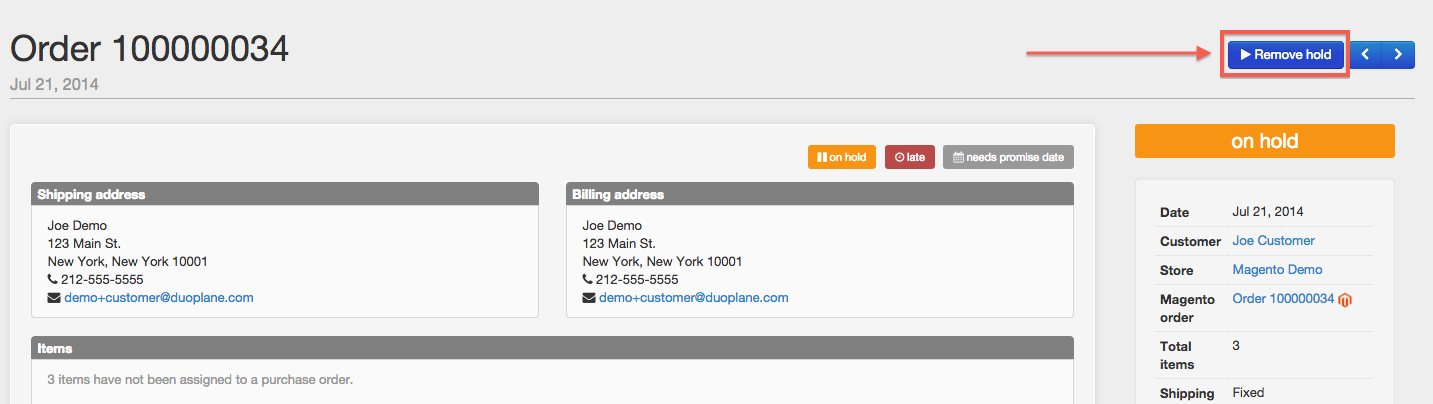Click the Billing address panel header
This screenshot has height=404, width=1433.
[820, 194]
